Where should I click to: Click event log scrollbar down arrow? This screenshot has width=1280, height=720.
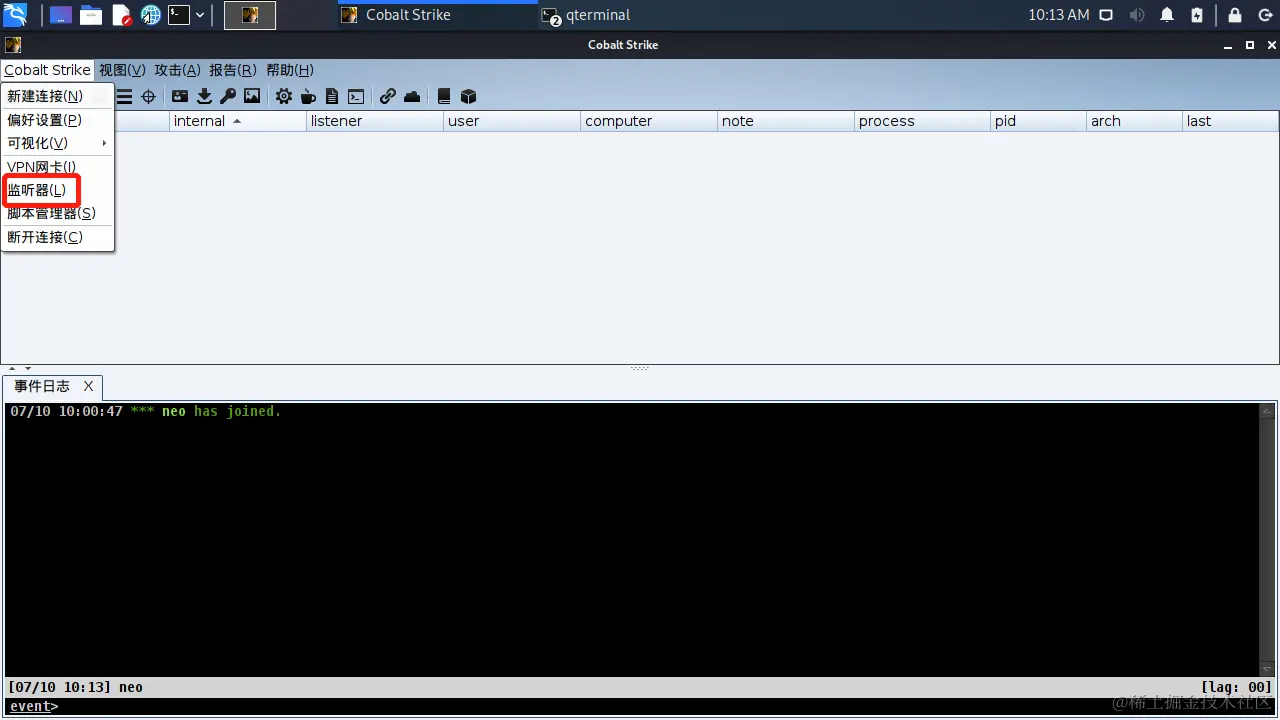coord(1267,669)
